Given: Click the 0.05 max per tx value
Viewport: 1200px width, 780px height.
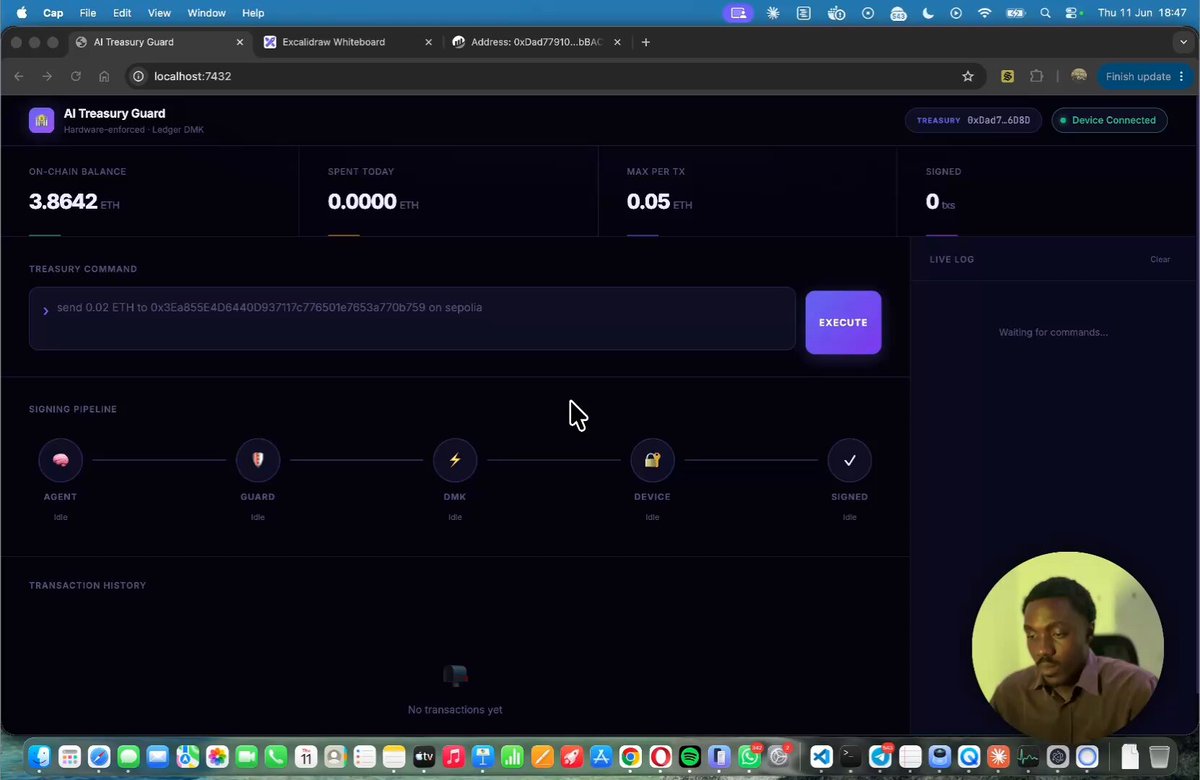Looking at the screenshot, I should pos(648,202).
